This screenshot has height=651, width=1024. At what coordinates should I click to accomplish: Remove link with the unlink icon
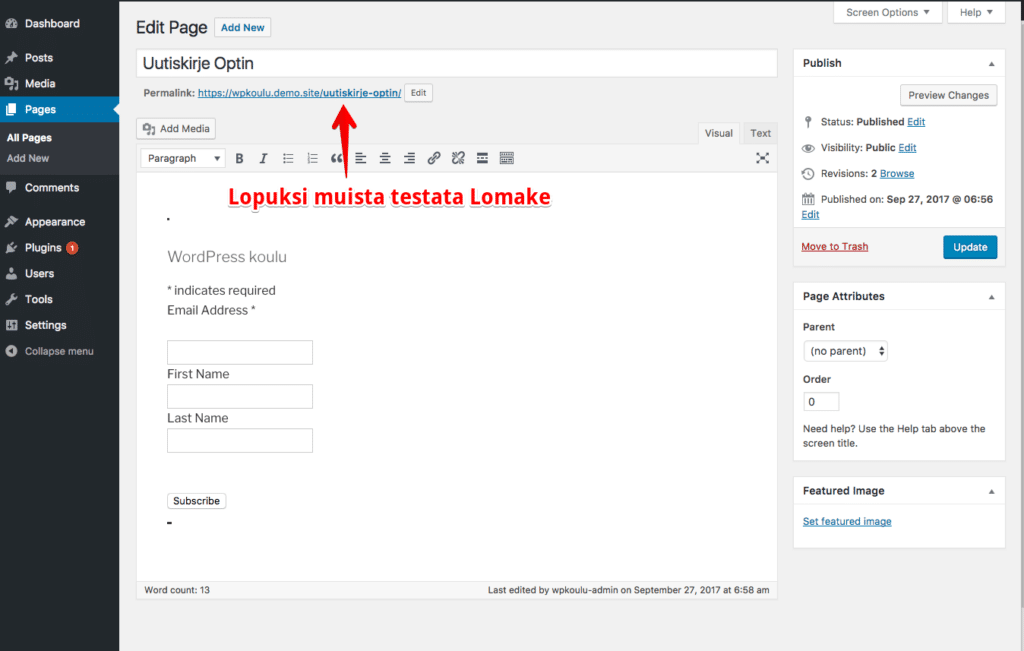(458, 158)
